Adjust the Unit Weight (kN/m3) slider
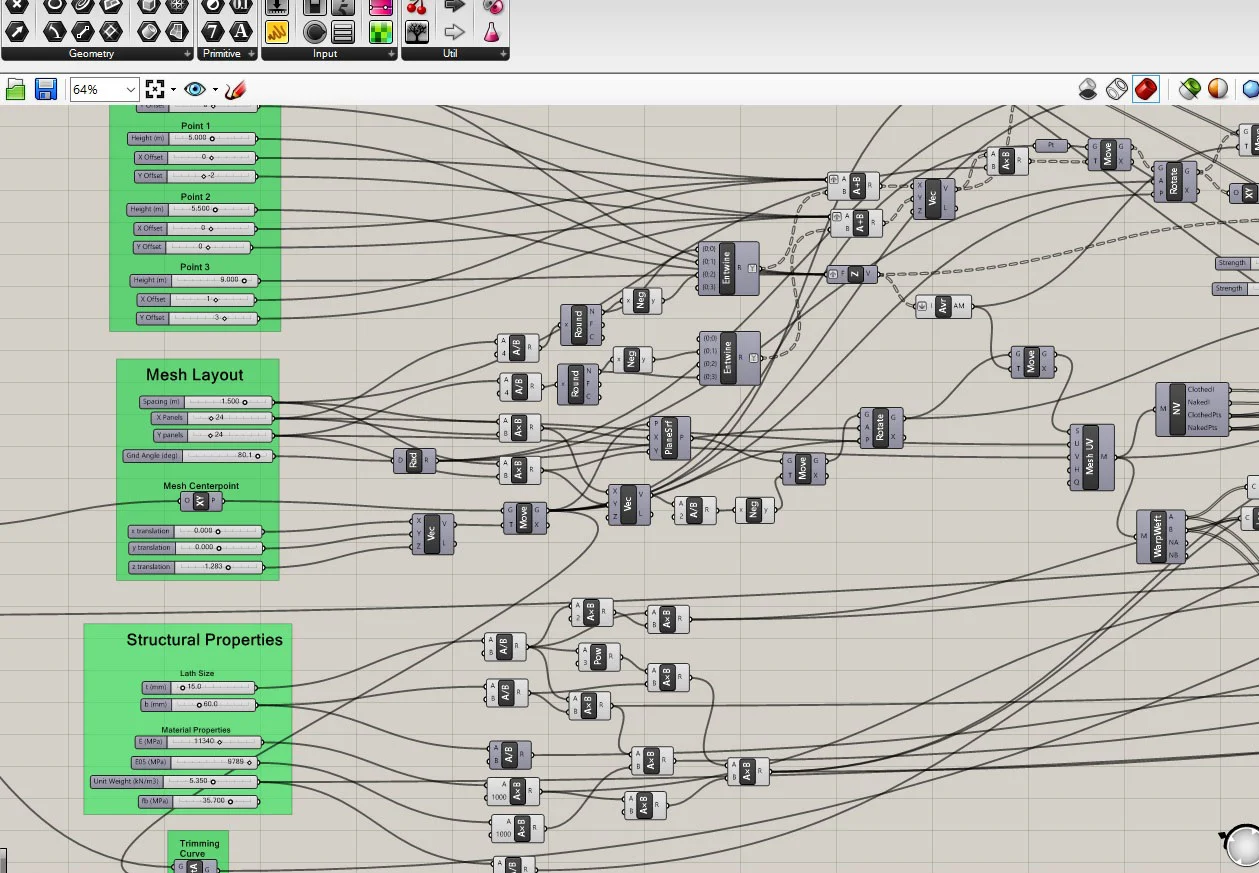This screenshot has height=873, width=1259. coord(173,781)
